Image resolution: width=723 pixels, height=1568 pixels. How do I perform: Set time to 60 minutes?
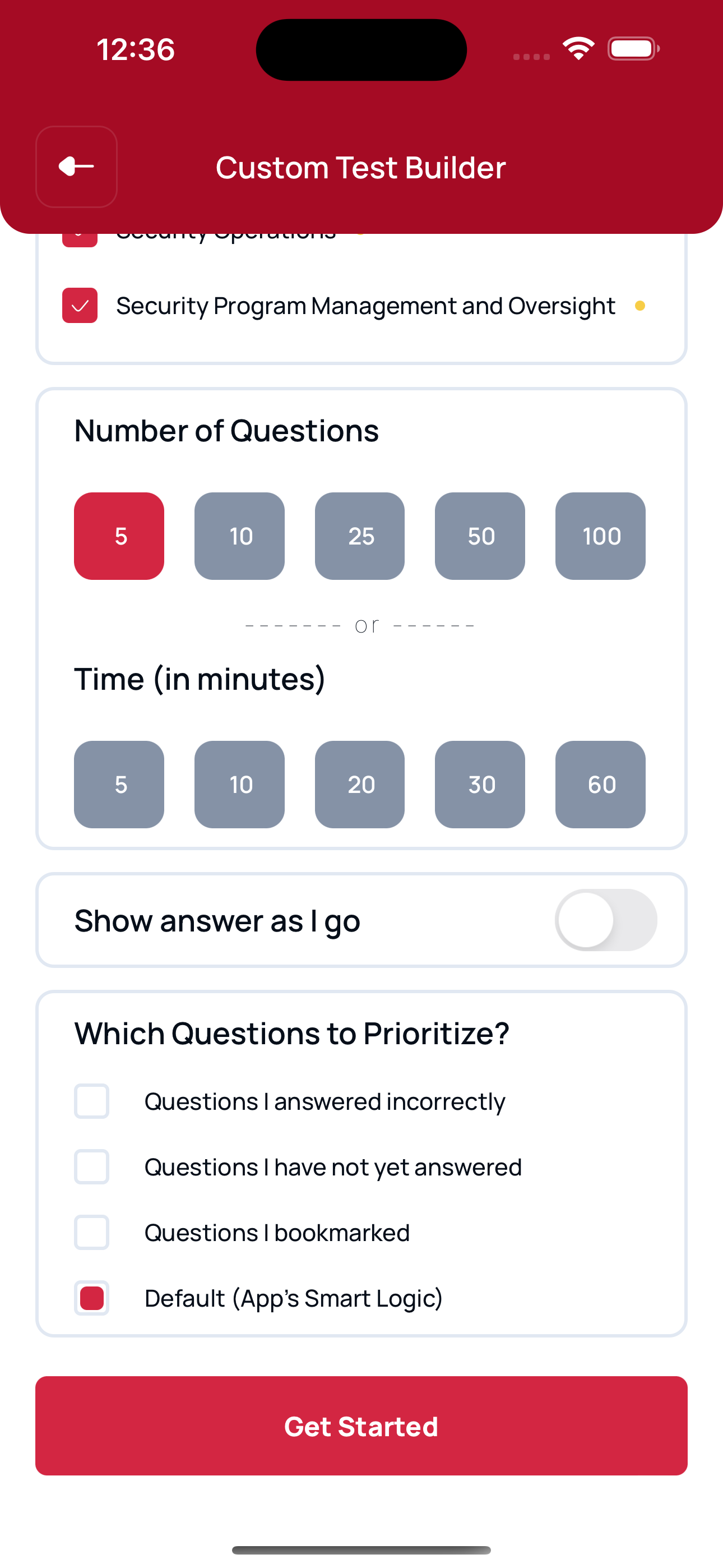tap(600, 785)
